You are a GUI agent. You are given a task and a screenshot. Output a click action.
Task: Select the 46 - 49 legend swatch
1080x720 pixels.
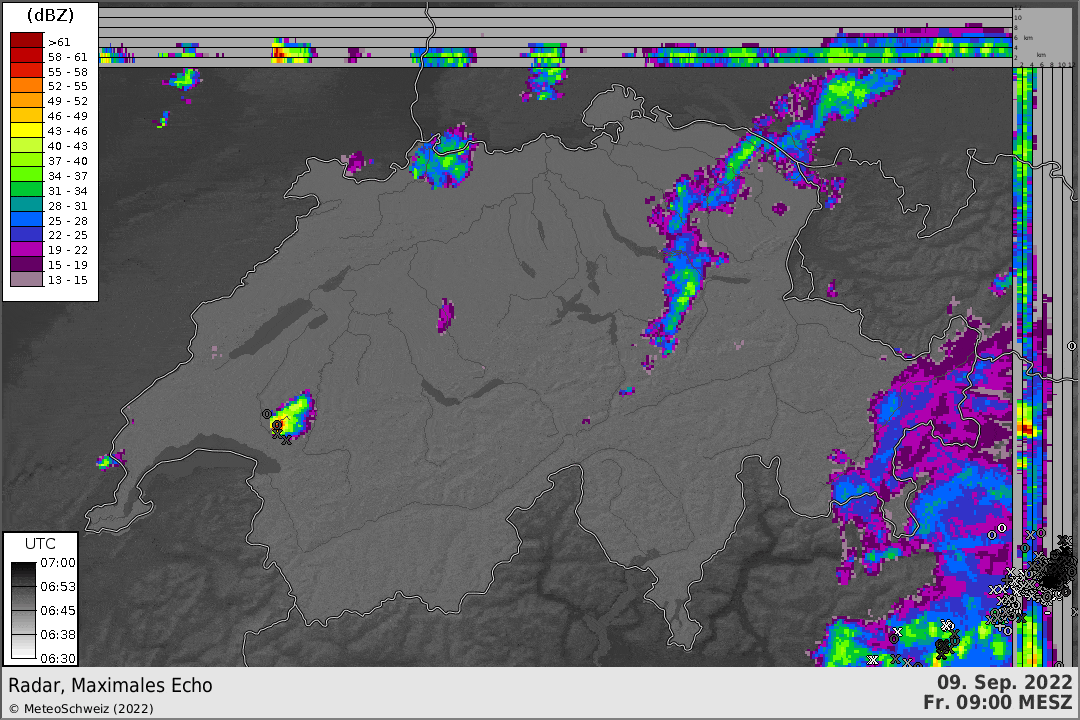coord(26,116)
